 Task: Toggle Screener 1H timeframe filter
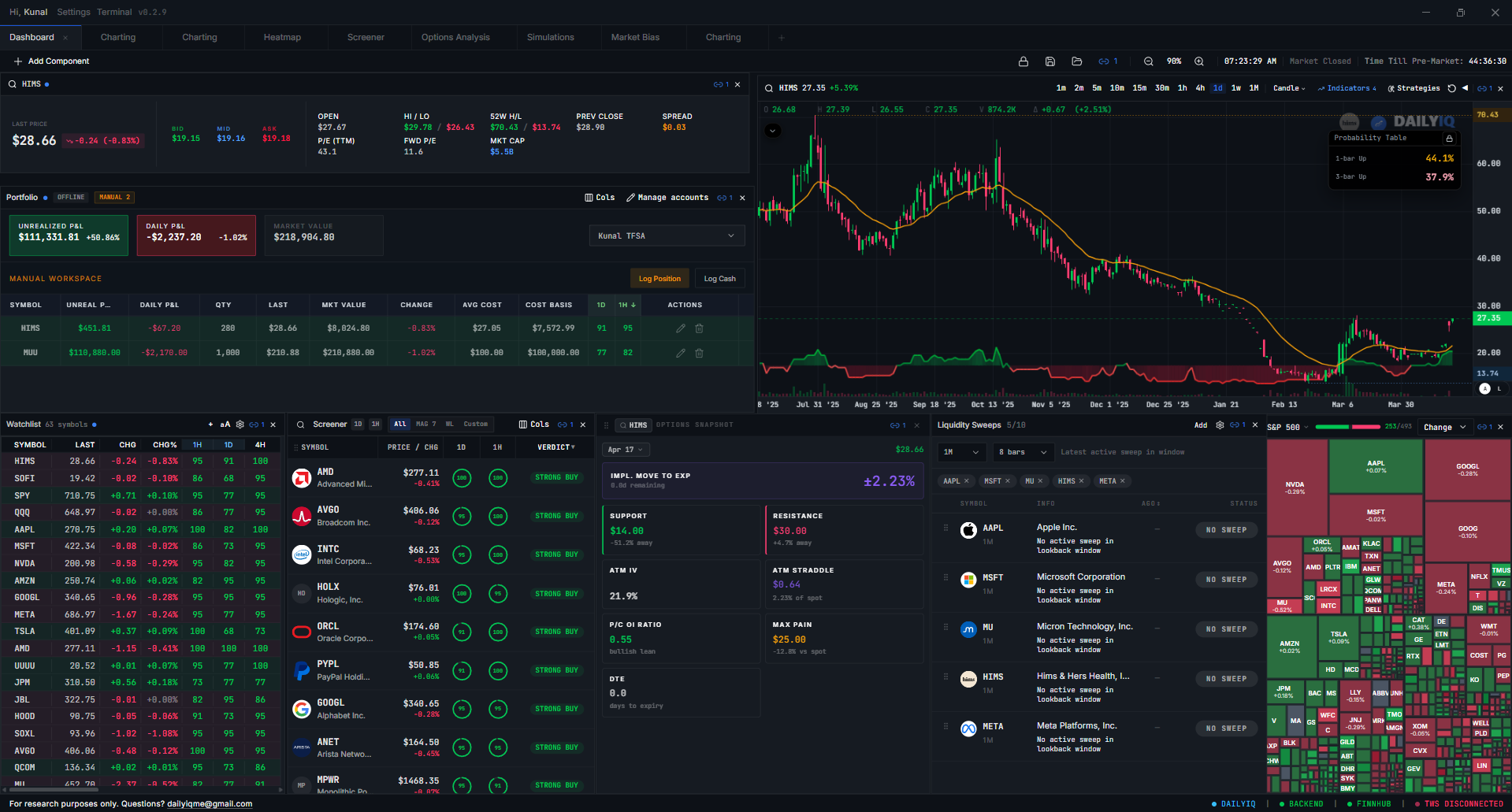pyautogui.click(x=376, y=425)
